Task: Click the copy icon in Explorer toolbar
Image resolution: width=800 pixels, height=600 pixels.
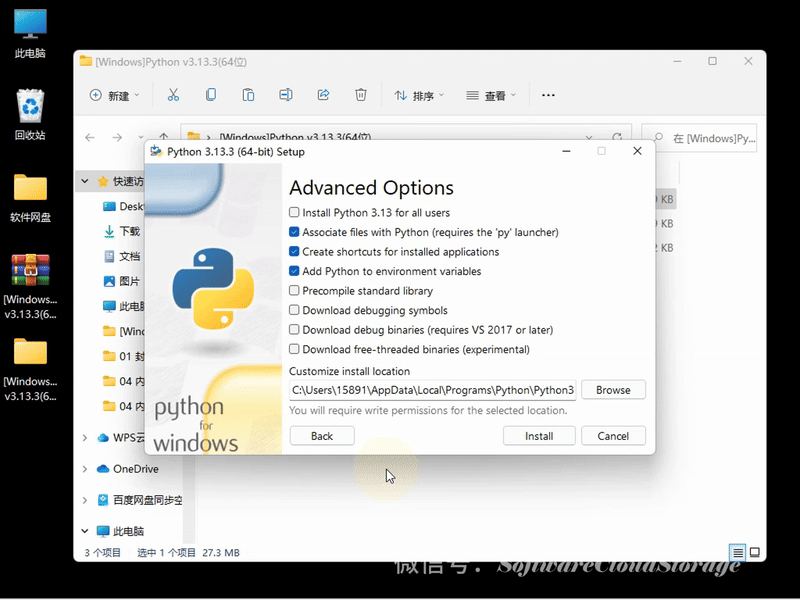Action: tap(210, 95)
